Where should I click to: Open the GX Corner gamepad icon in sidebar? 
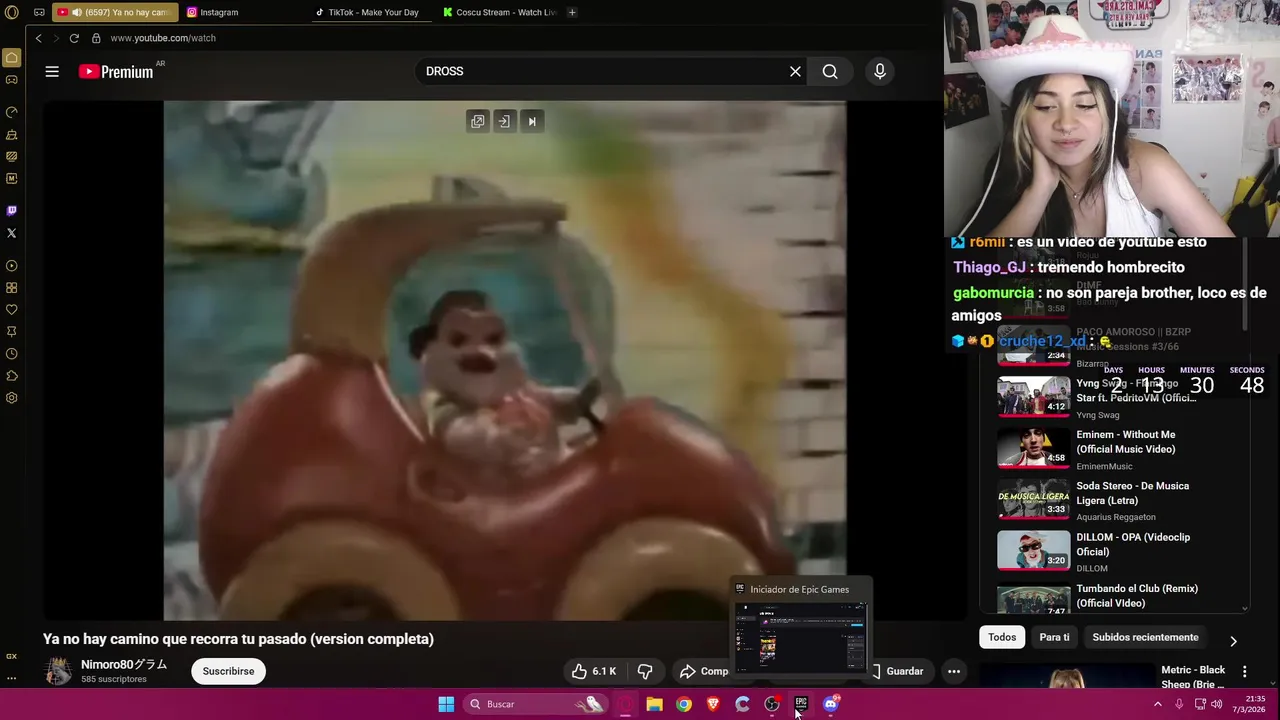tap(11, 79)
